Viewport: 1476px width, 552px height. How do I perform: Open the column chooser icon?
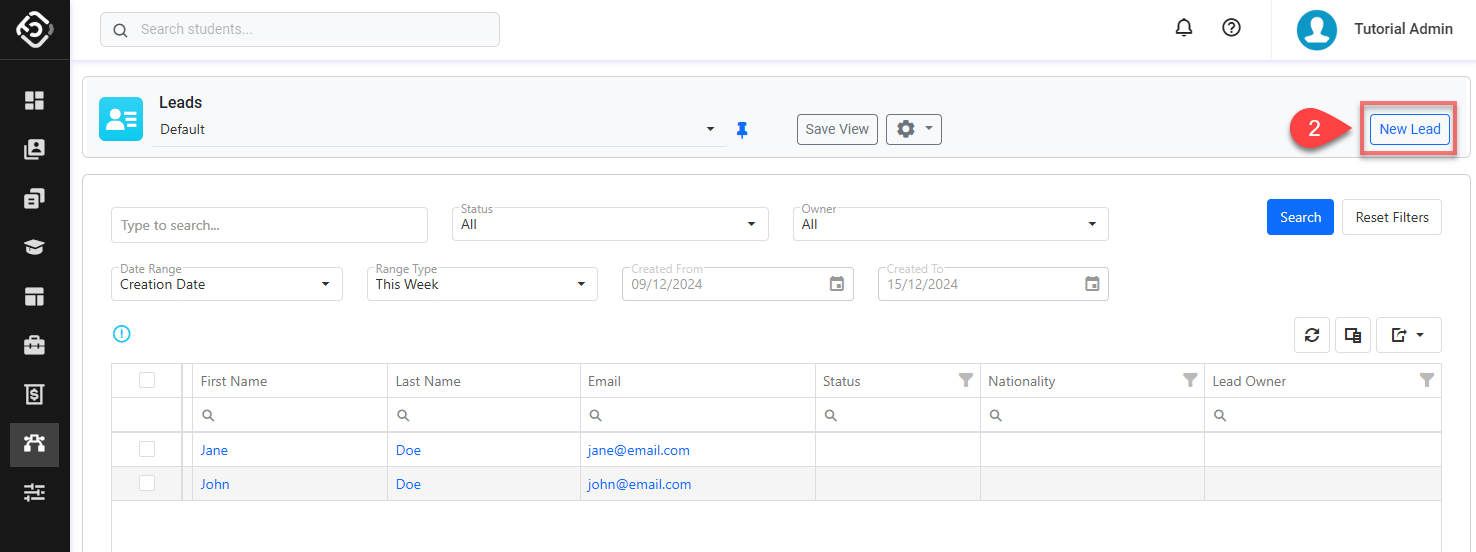1353,336
